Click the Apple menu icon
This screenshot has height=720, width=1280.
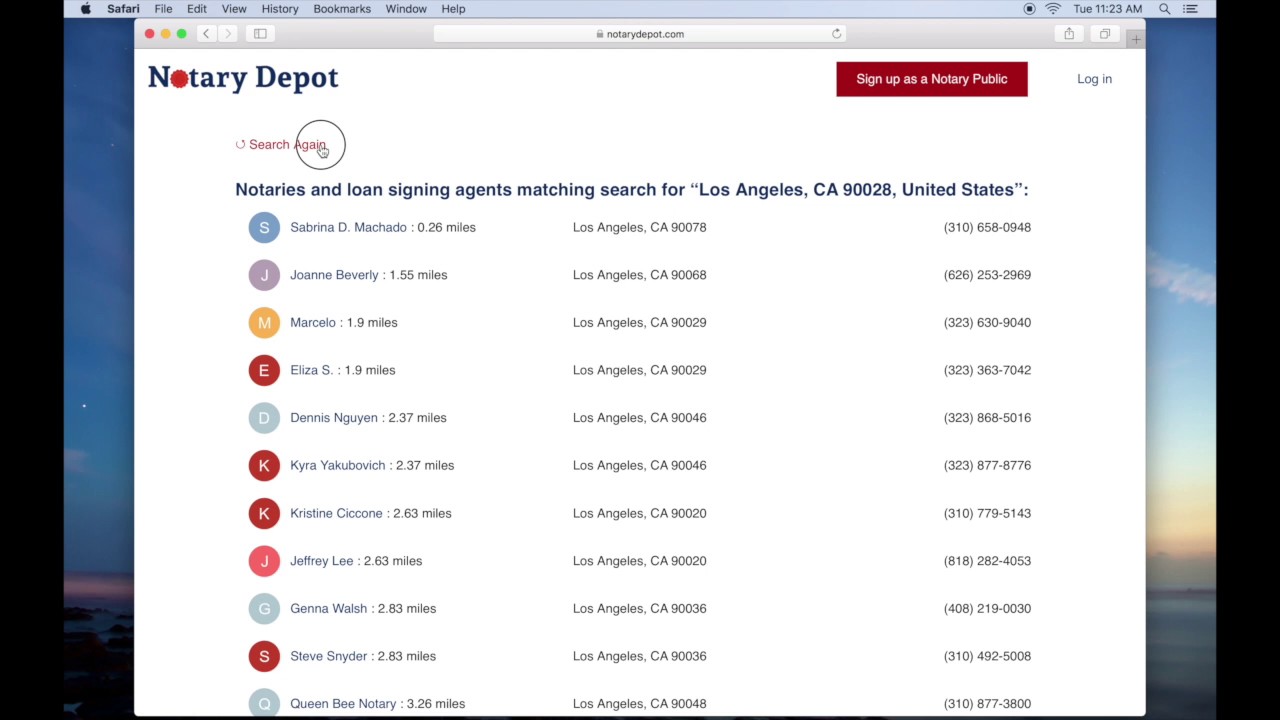(x=86, y=9)
